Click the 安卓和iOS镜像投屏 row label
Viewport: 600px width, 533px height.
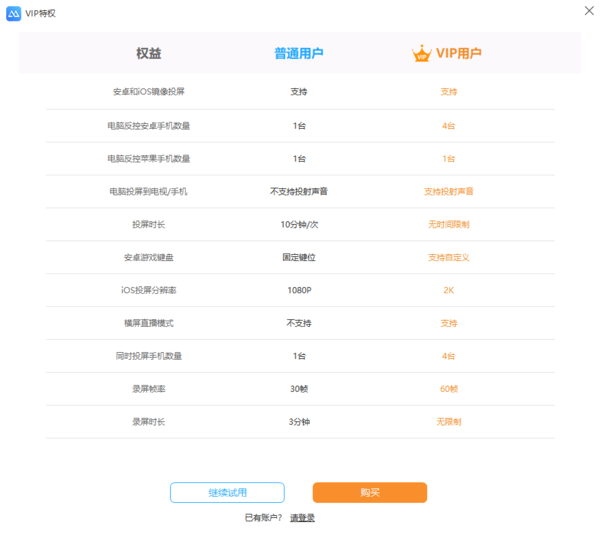click(x=149, y=92)
